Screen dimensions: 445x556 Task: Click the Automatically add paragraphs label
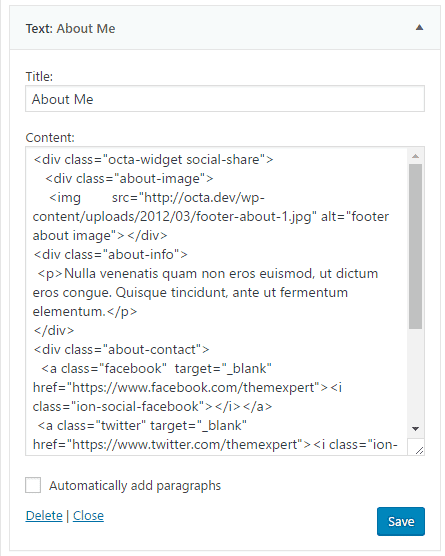click(x=135, y=485)
